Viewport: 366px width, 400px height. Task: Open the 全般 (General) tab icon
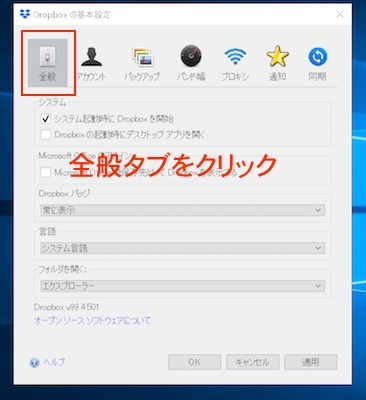(48, 63)
